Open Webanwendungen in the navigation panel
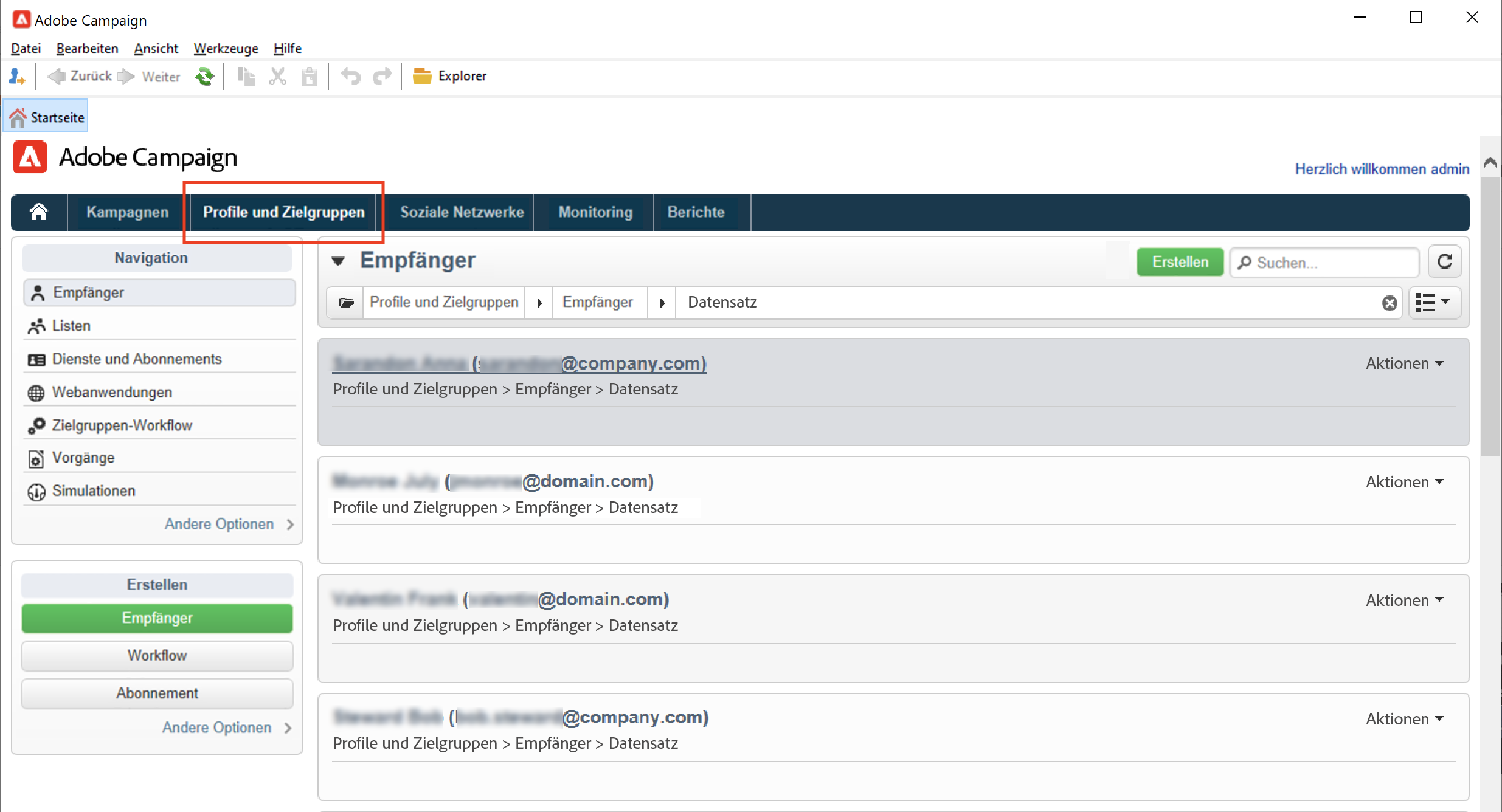Image resolution: width=1502 pixels, height=812 pixels. 112,392
